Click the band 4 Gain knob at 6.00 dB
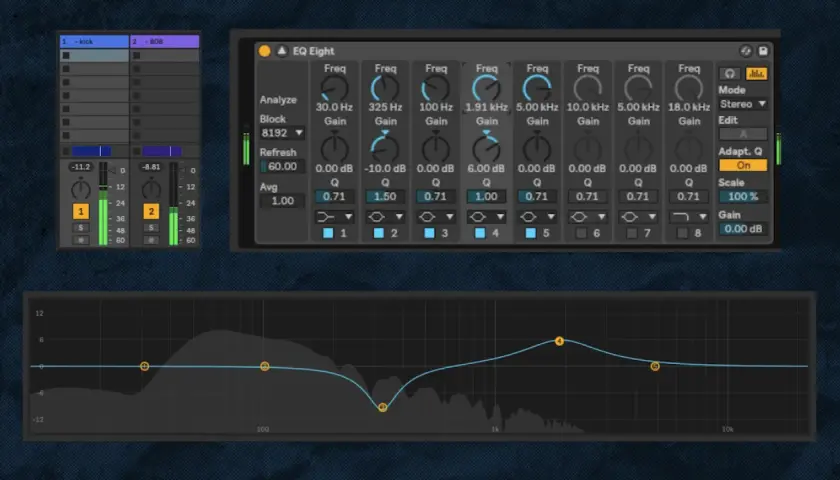The width and height of the screenshot is (840, 480). point(486,148)
